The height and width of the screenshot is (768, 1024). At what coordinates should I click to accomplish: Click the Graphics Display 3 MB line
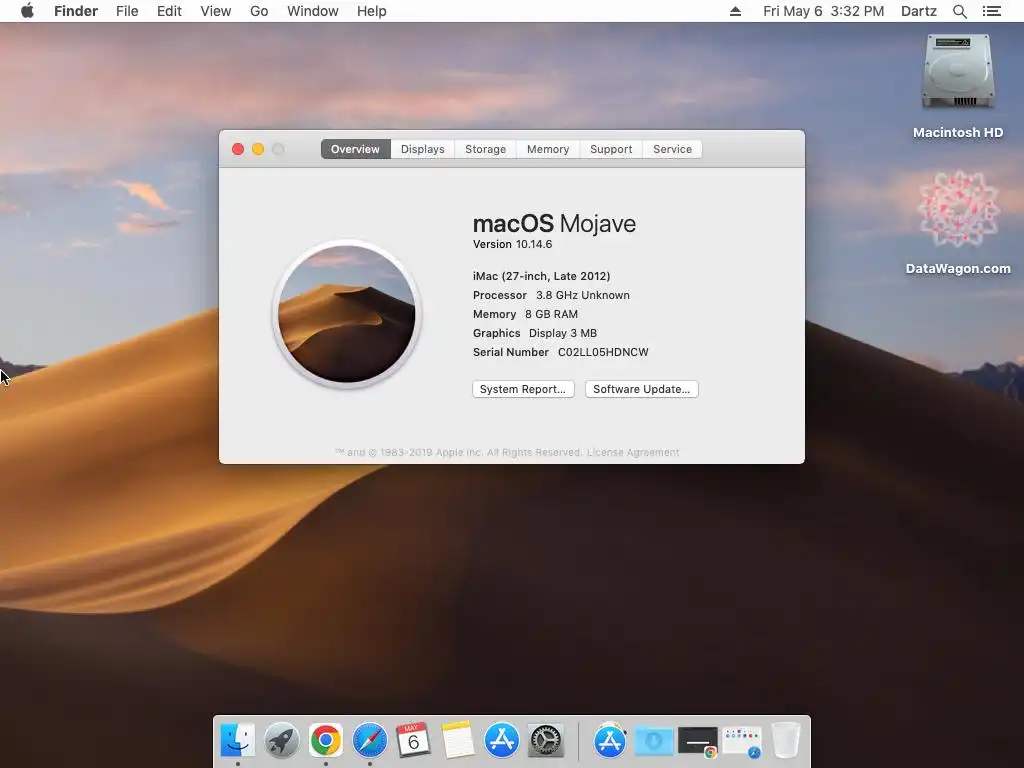pyautogui.click(x=535, y=333)
